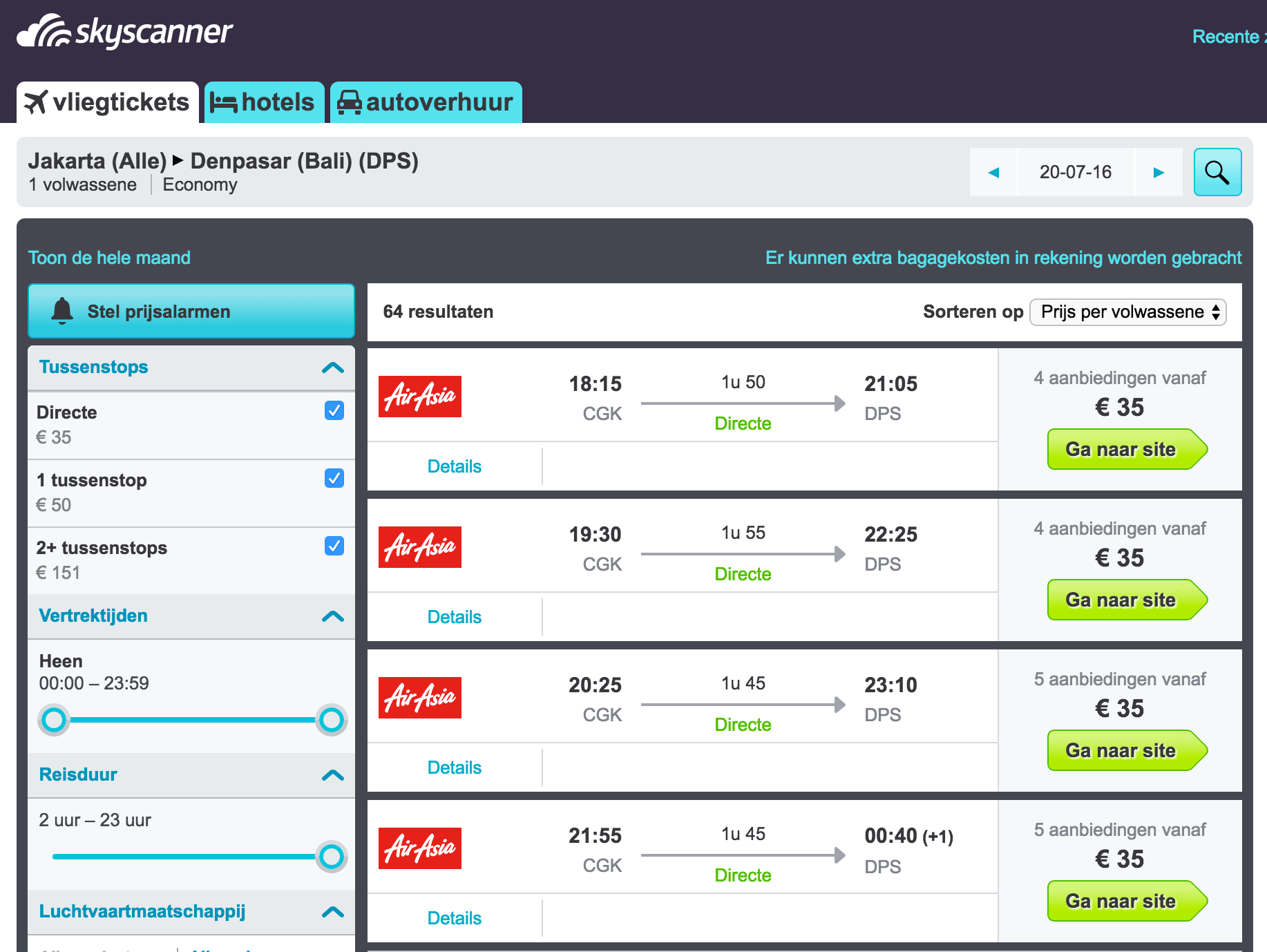The height and width of the screenshot is (952, 1267).
Task: Click AirAsia logo for 18:15 flight
Action: [x=420, y=397]
